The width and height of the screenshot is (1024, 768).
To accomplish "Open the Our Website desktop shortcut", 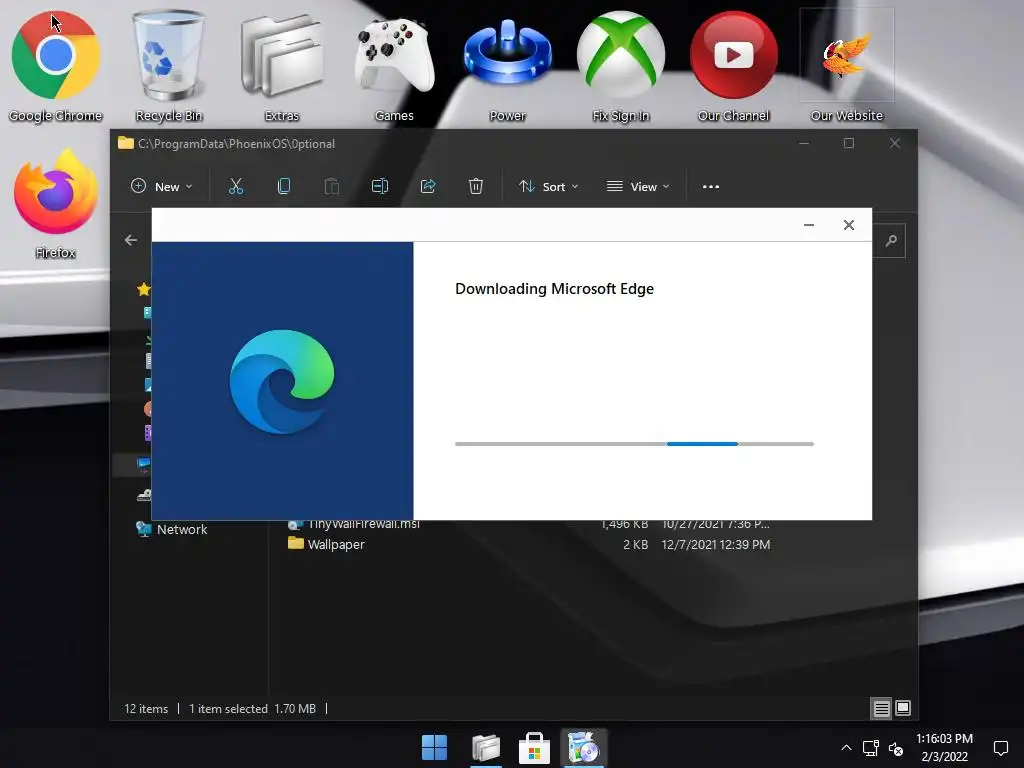I will [846, 65].
